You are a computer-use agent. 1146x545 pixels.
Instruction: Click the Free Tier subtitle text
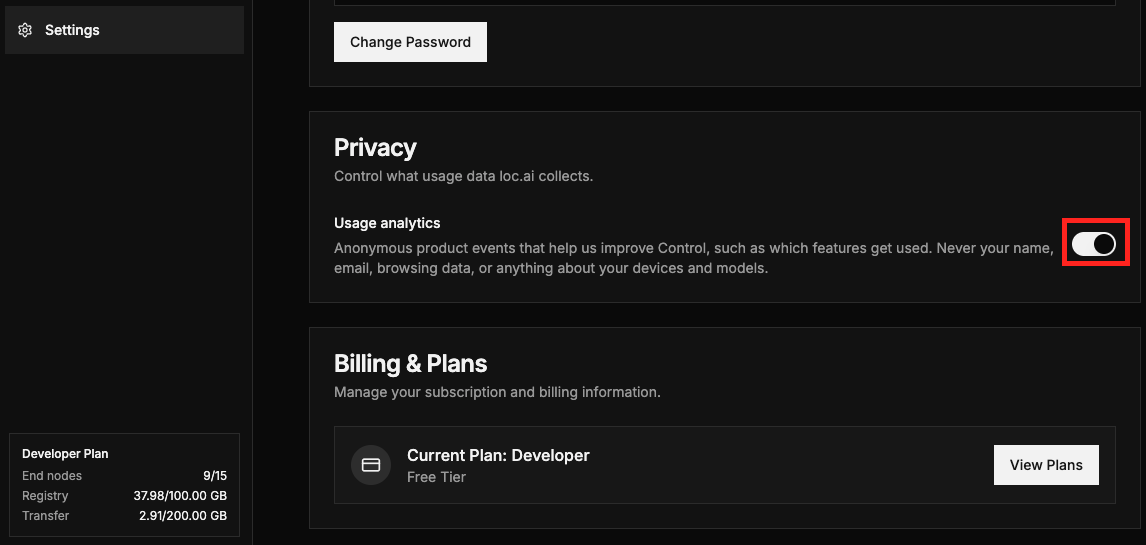(x=436, y=477)
